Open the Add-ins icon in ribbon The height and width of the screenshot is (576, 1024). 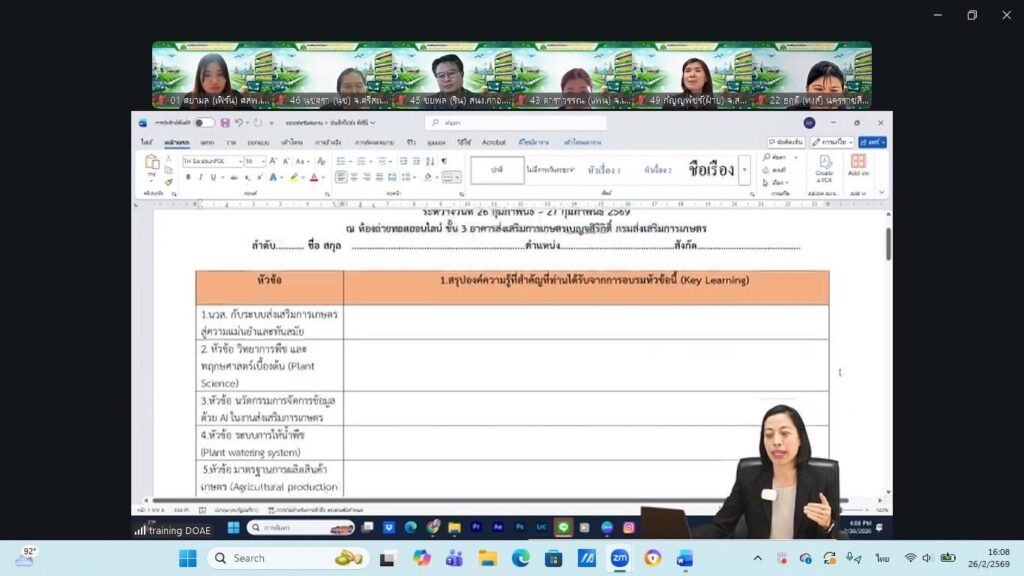point(858,166)
